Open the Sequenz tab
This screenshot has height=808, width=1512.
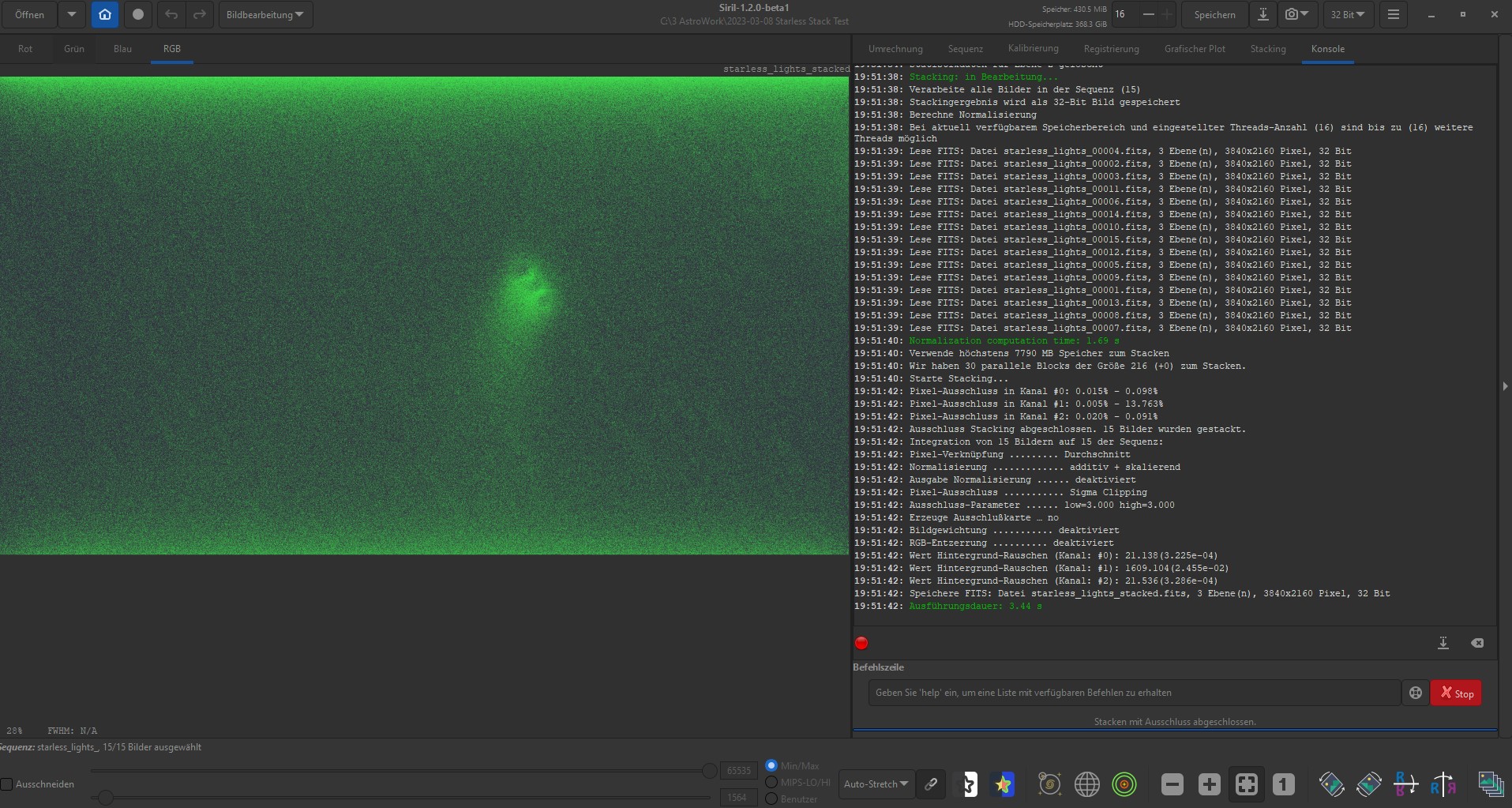[966, 48]
